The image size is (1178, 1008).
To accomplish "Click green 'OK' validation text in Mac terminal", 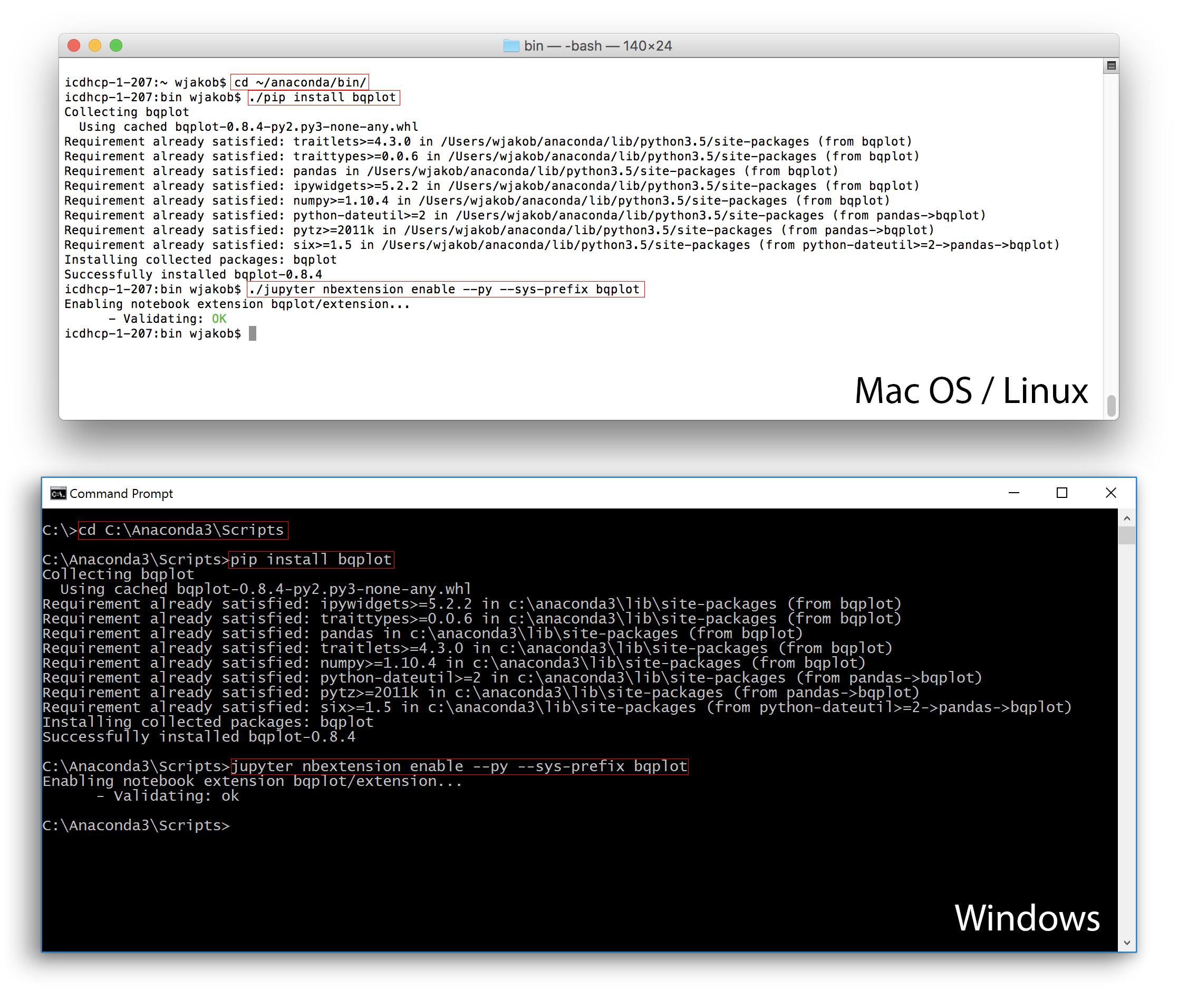I will [x=219, y=319].
